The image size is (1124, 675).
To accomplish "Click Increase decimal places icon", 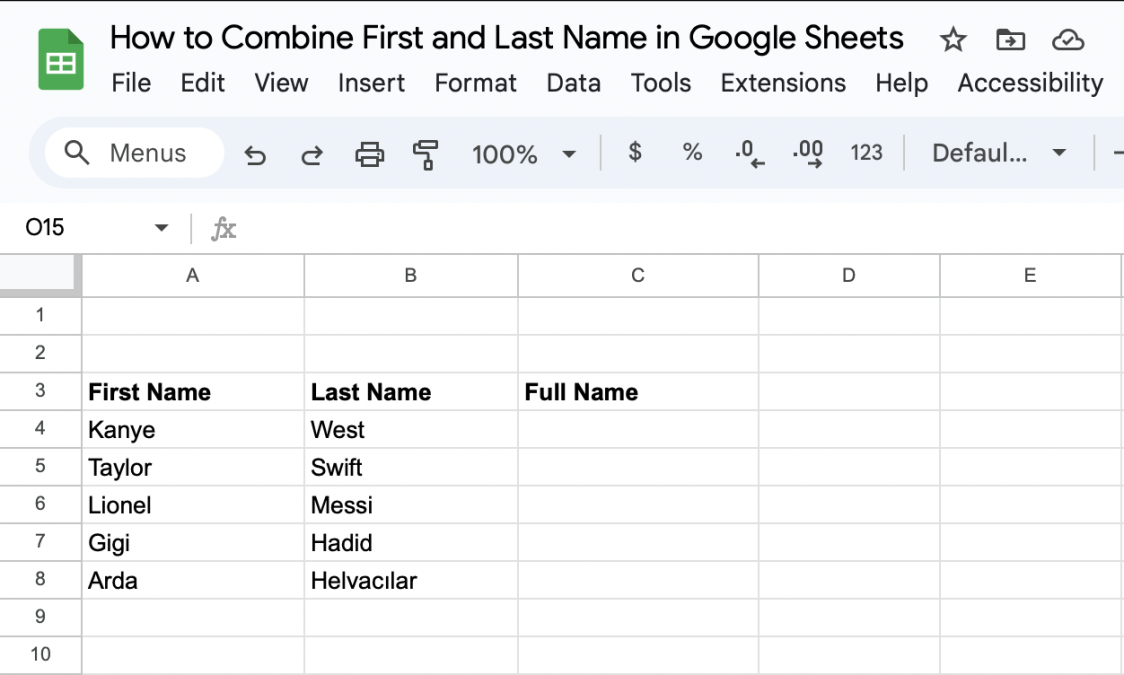I will (806, 153).
